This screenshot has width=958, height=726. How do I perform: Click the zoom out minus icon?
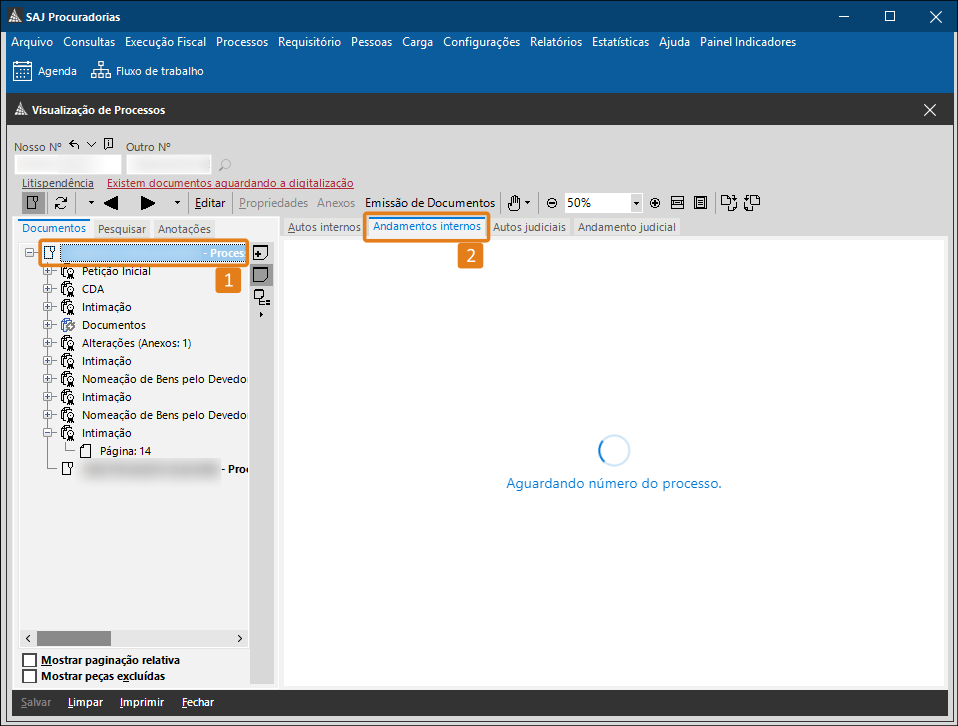551,203
